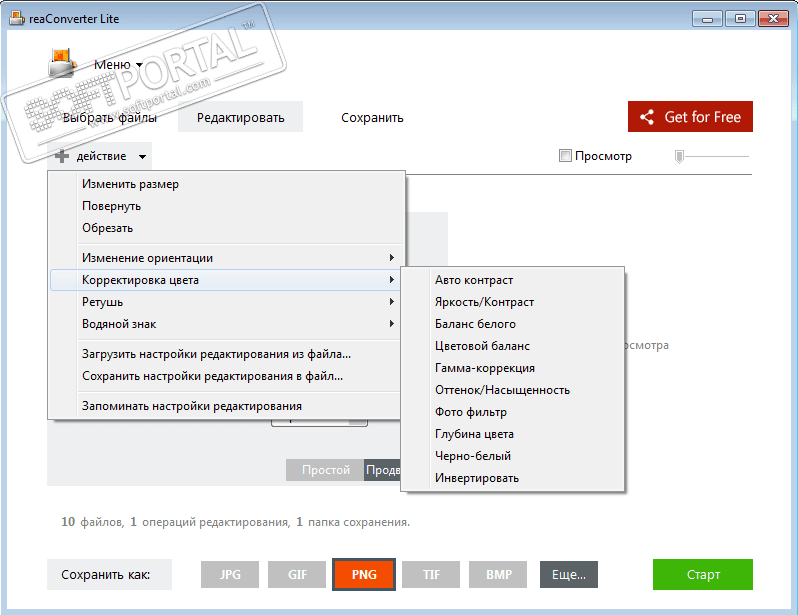Switch to Выбрать файлы tab

110,118
